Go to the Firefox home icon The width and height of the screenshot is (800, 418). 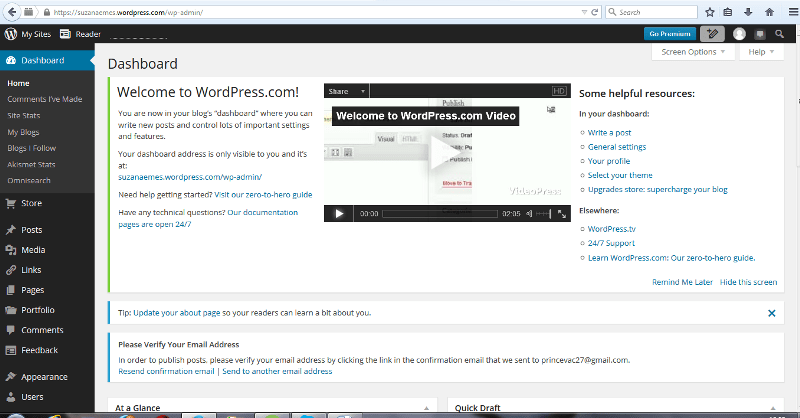[769, 12]
